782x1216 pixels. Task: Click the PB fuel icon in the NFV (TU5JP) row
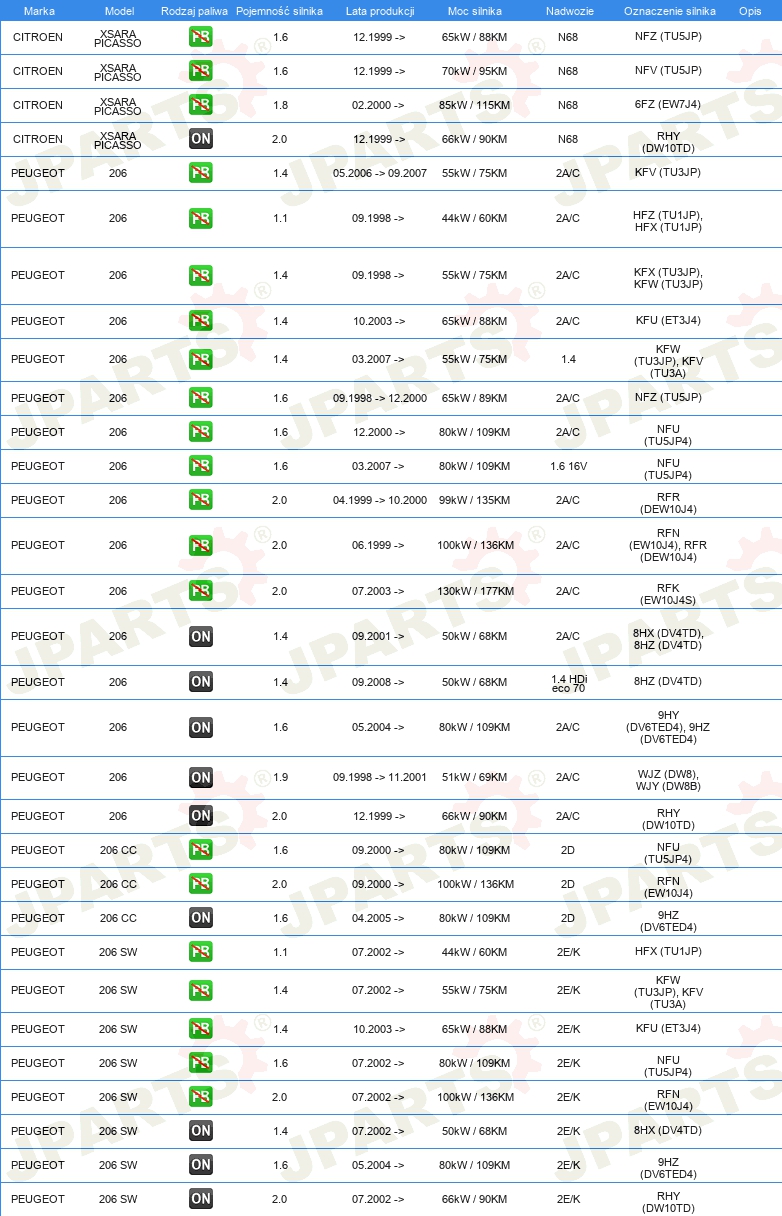pyautogui.click(x=201, y=72)
